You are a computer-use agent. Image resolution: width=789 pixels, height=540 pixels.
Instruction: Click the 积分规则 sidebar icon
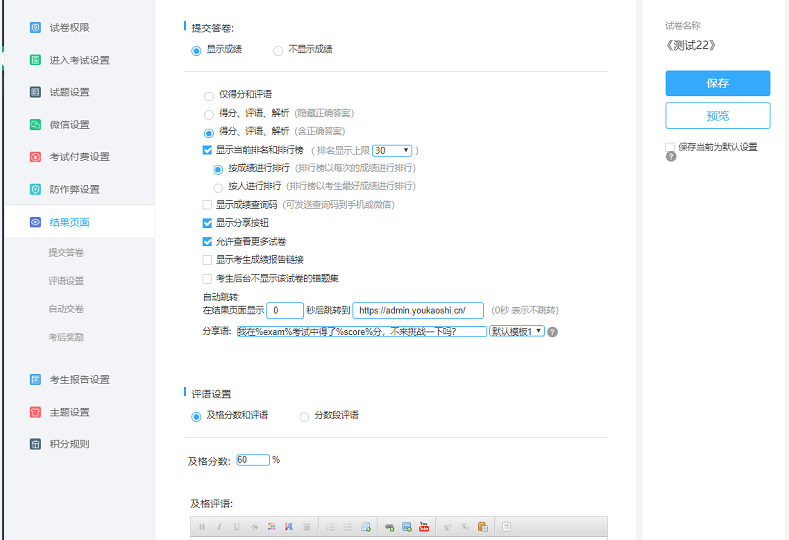click(x=35, y=444)
